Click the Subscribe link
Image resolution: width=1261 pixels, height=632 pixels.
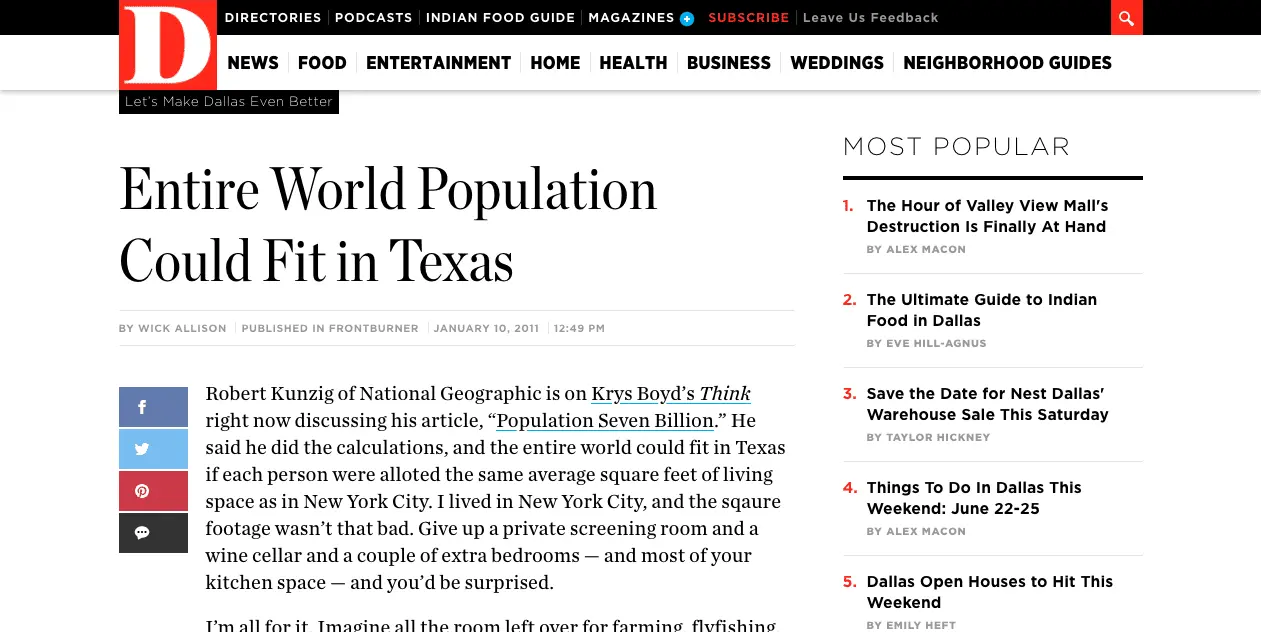(x=748, y=18)
